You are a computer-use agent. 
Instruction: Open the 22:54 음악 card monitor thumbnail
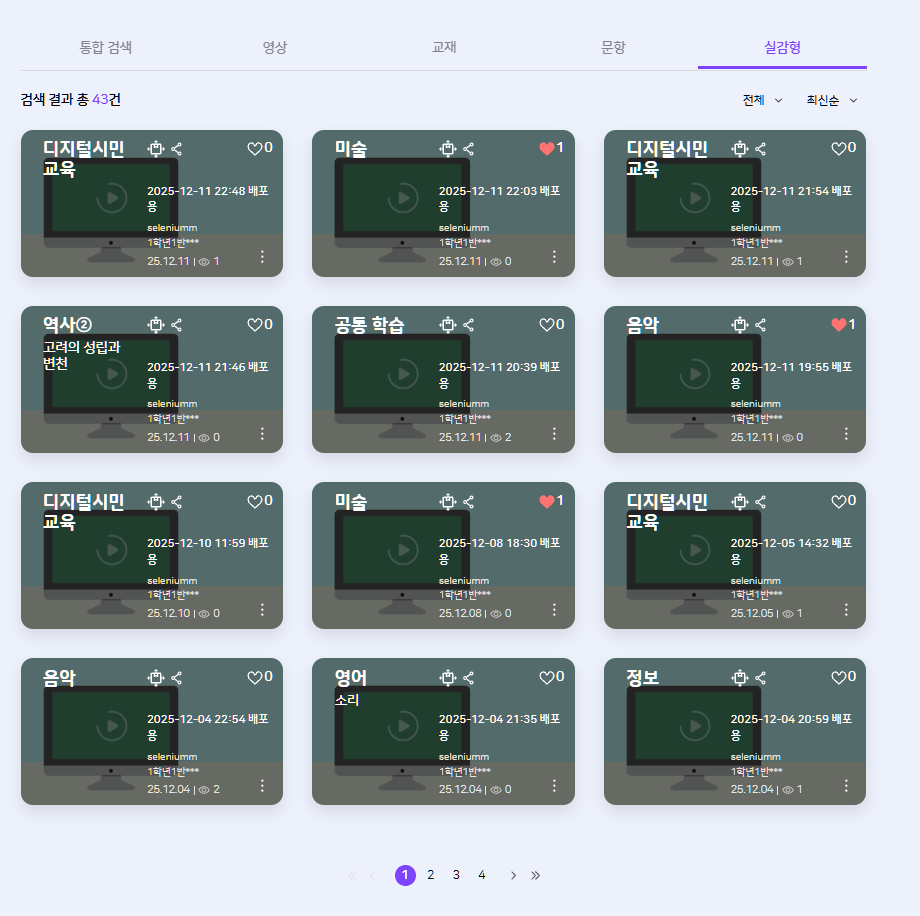111,738
